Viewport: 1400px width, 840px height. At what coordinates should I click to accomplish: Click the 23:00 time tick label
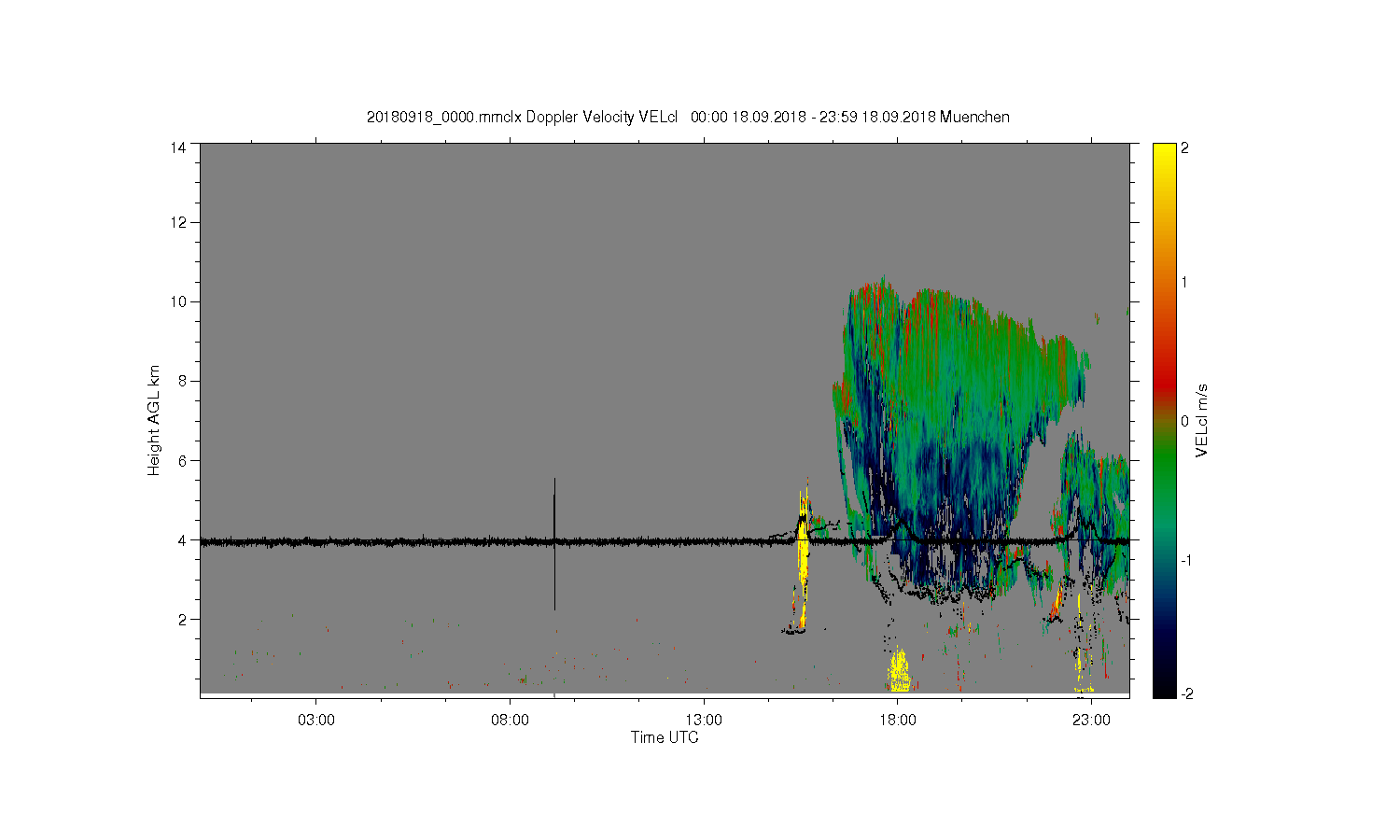1091,721
